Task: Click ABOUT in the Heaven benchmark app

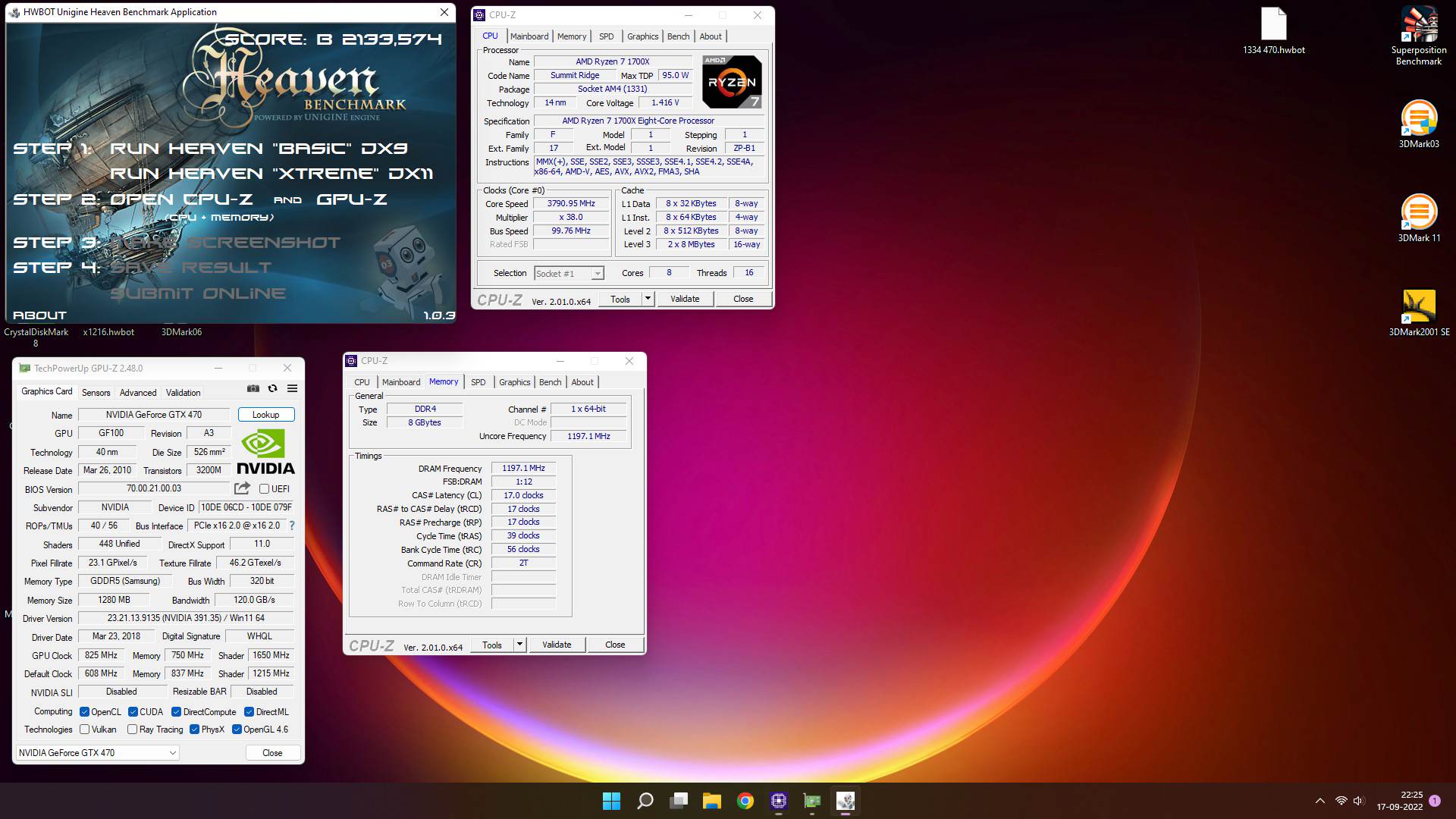Action: (40, 315)
